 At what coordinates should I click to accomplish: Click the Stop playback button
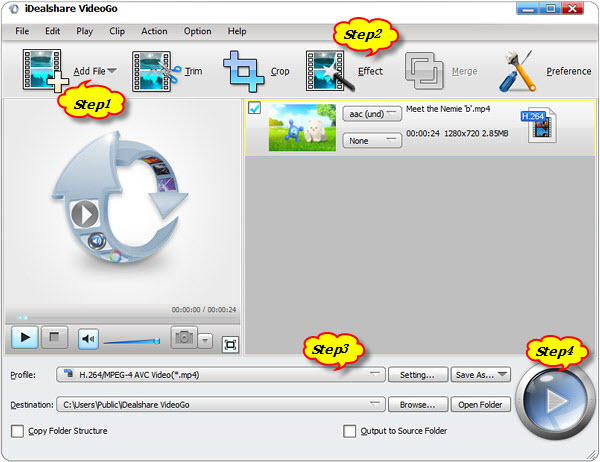pos(54,338)
